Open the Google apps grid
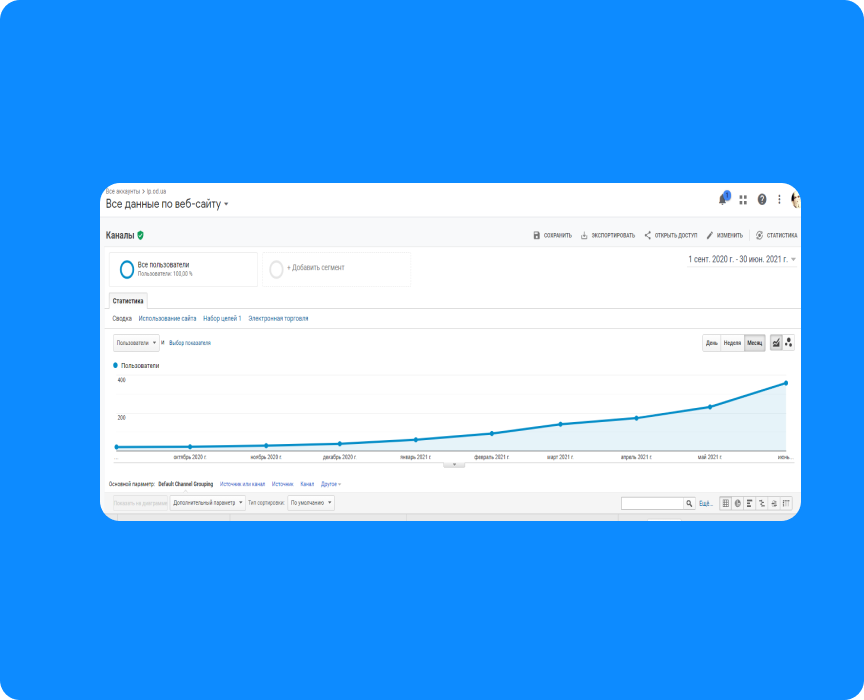Viewport: 864px width, 700px height. [x=743, y=199]
